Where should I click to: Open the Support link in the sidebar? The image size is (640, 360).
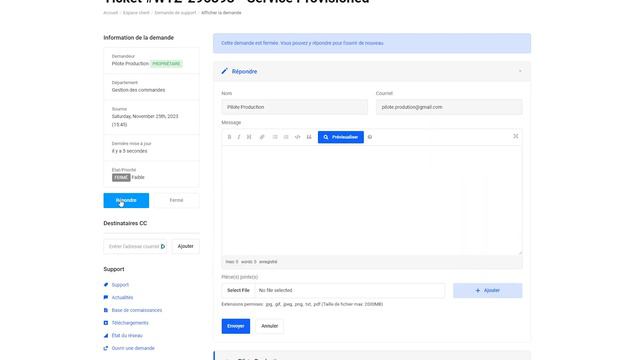tap(120, 285)
